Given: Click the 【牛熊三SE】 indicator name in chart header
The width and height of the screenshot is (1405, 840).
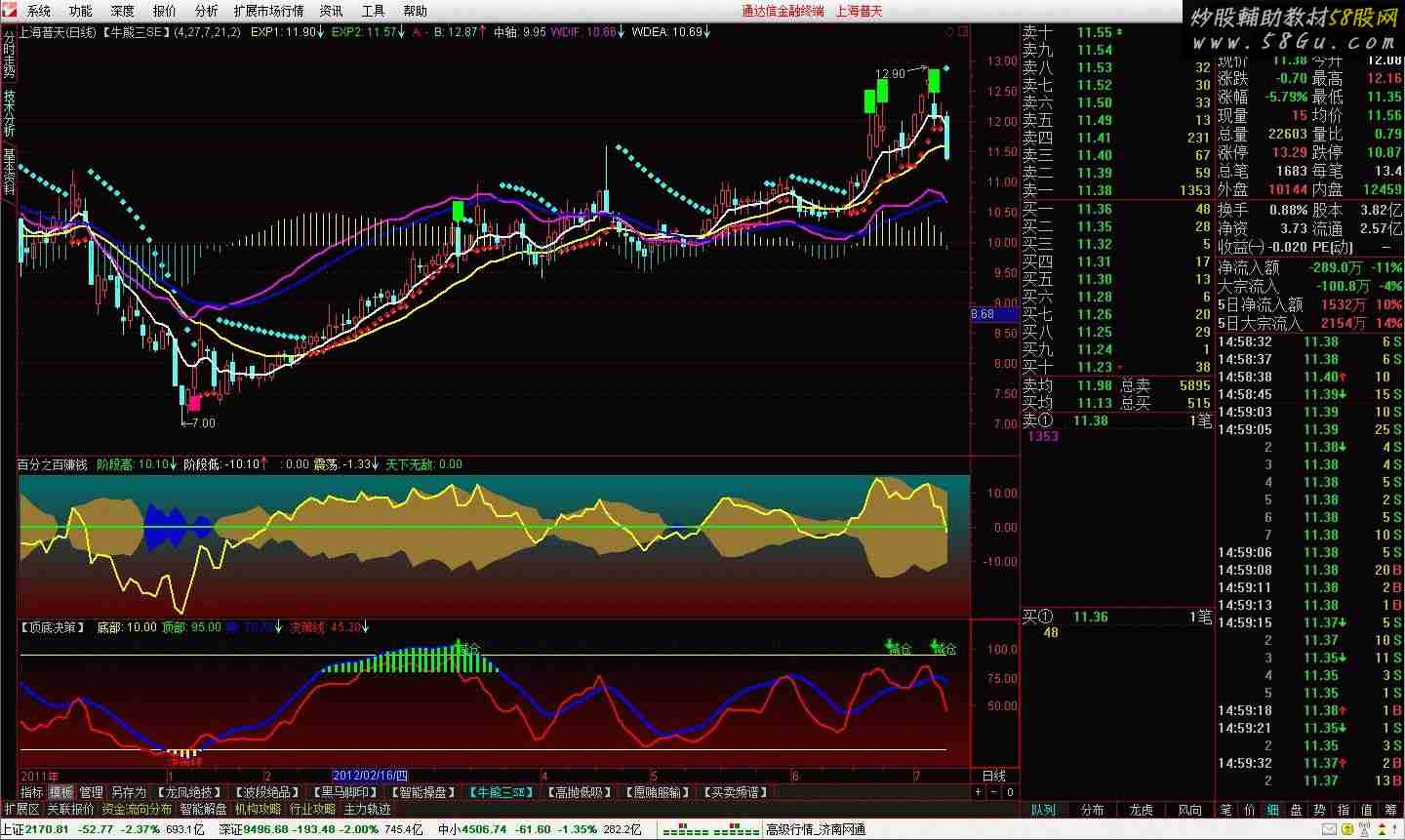Looking at the screenshot, I should tap(136, 32).
